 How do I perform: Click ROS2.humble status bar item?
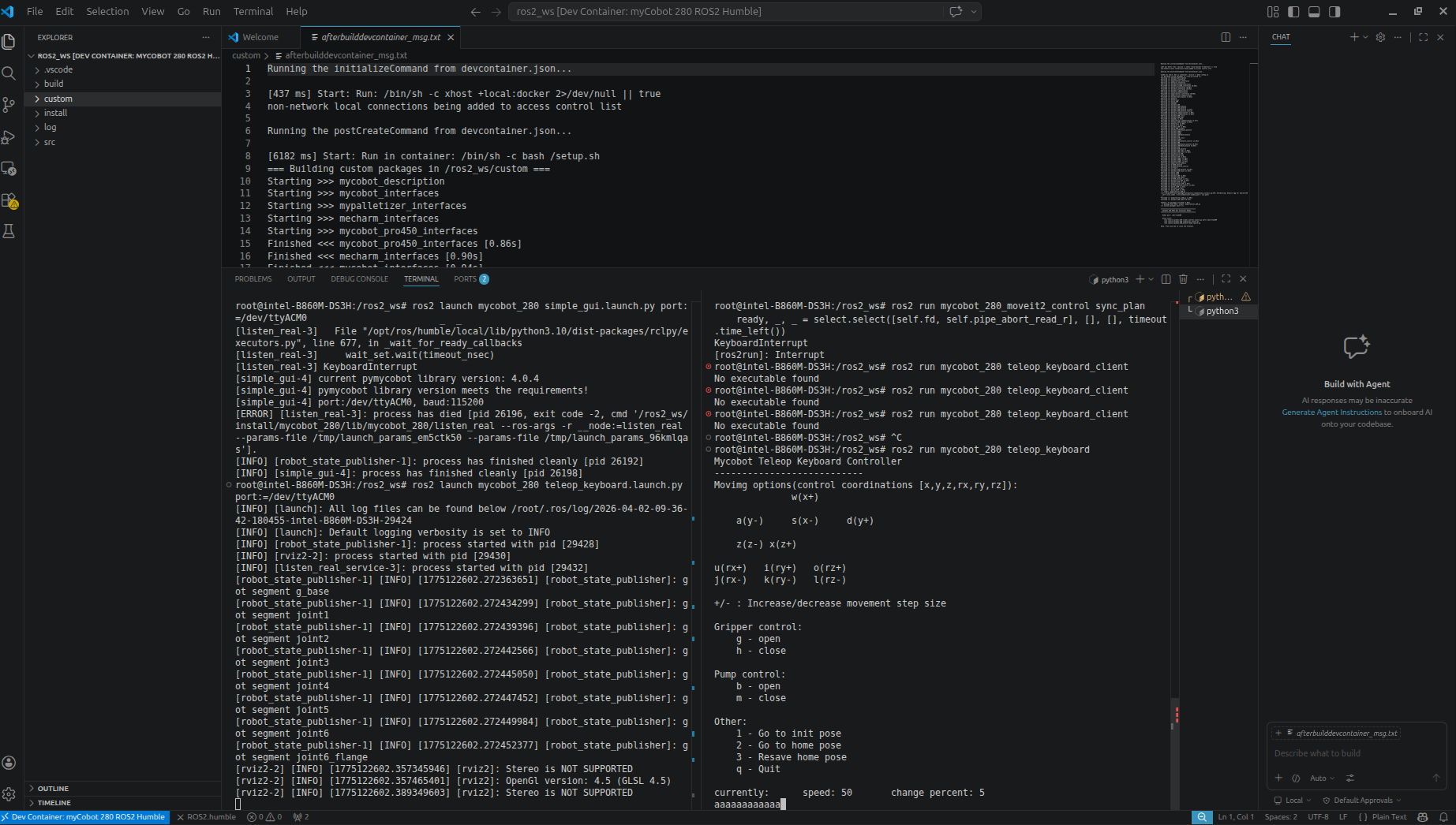pos(206,817)
